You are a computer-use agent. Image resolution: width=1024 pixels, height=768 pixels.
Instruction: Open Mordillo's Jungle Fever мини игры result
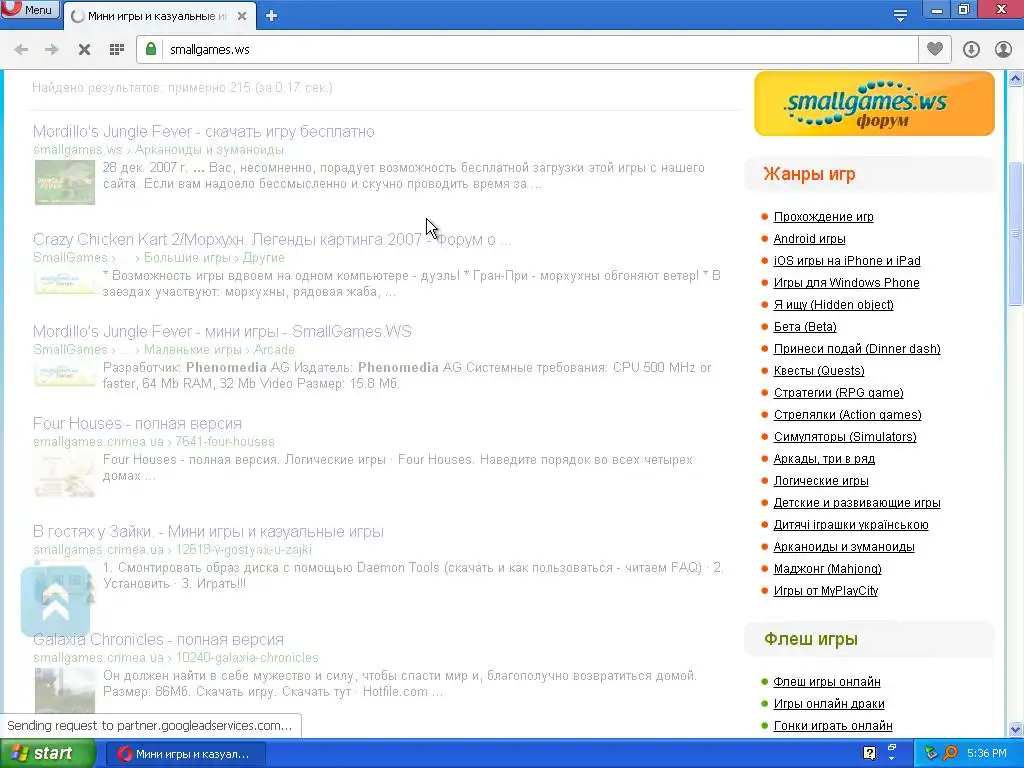[x=222, y=332]
